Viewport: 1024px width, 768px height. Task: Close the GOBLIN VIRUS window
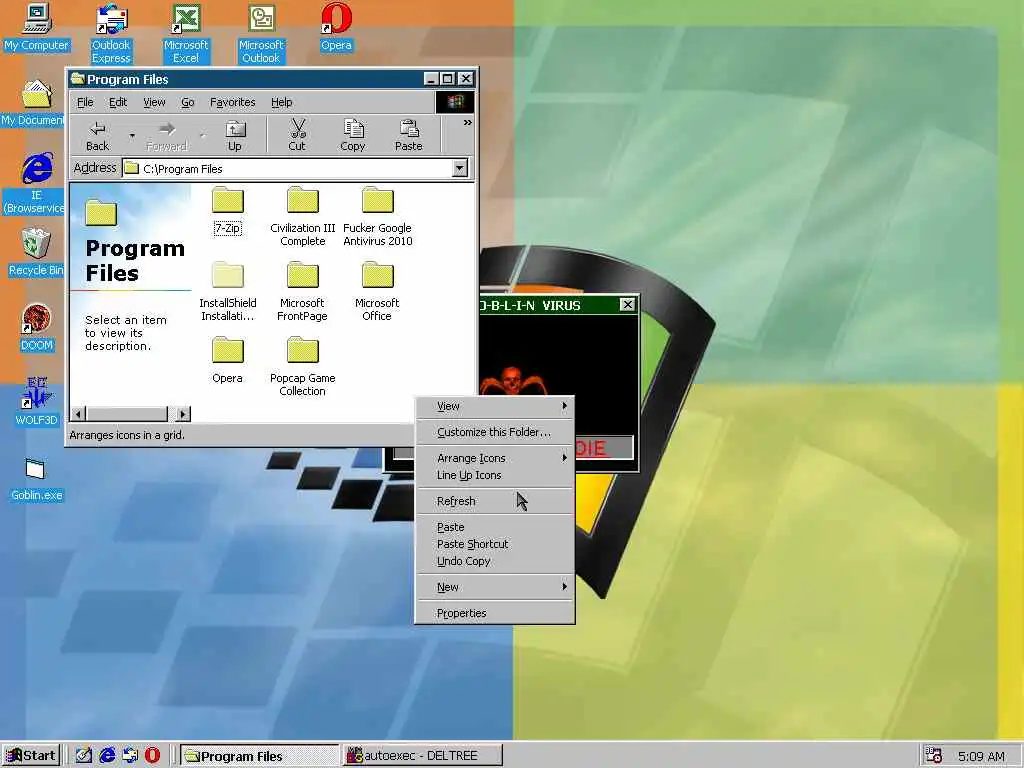pyautogui.click(x=627, y=305)
